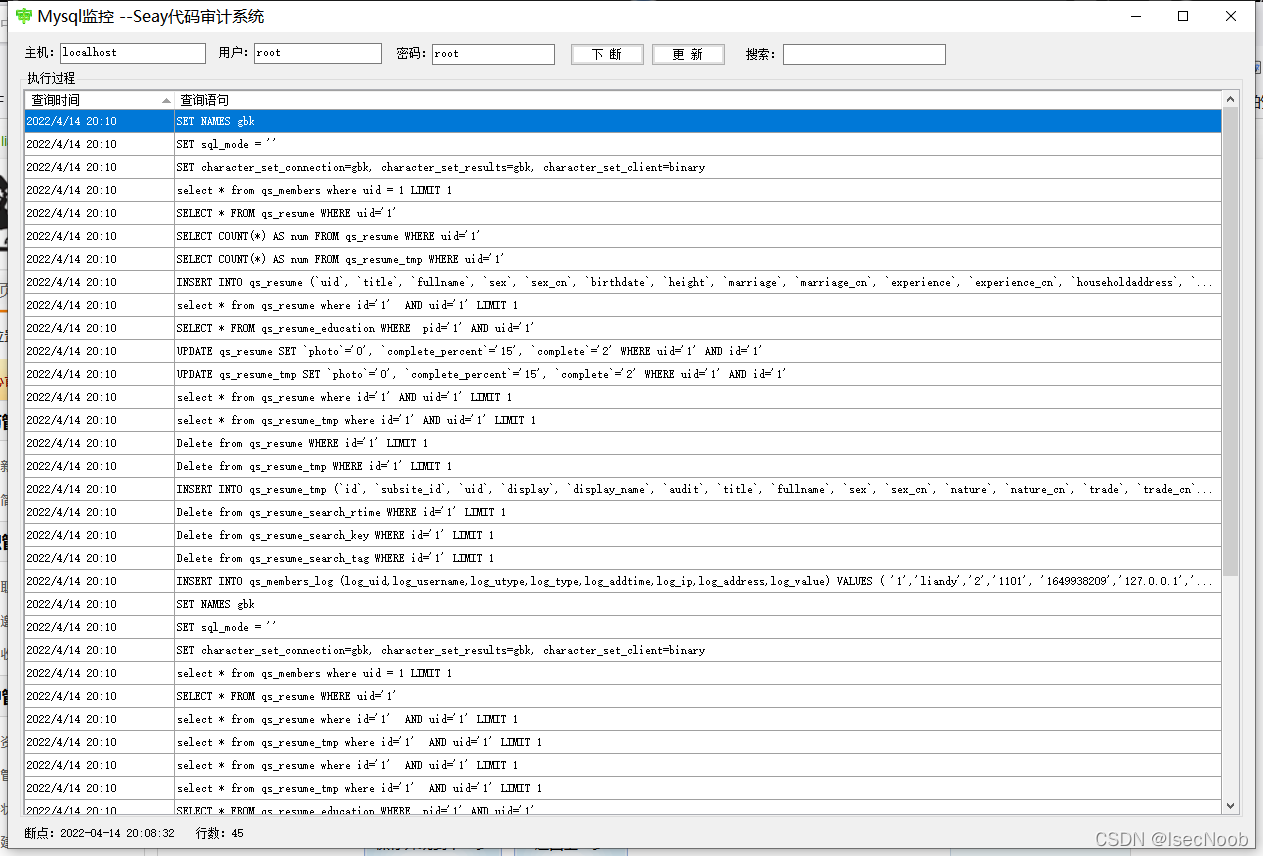This screenshot has width=1263, height=856.
Task: Select 'Delete from qs_resume_search_key' row
Action: pos(623,535)
